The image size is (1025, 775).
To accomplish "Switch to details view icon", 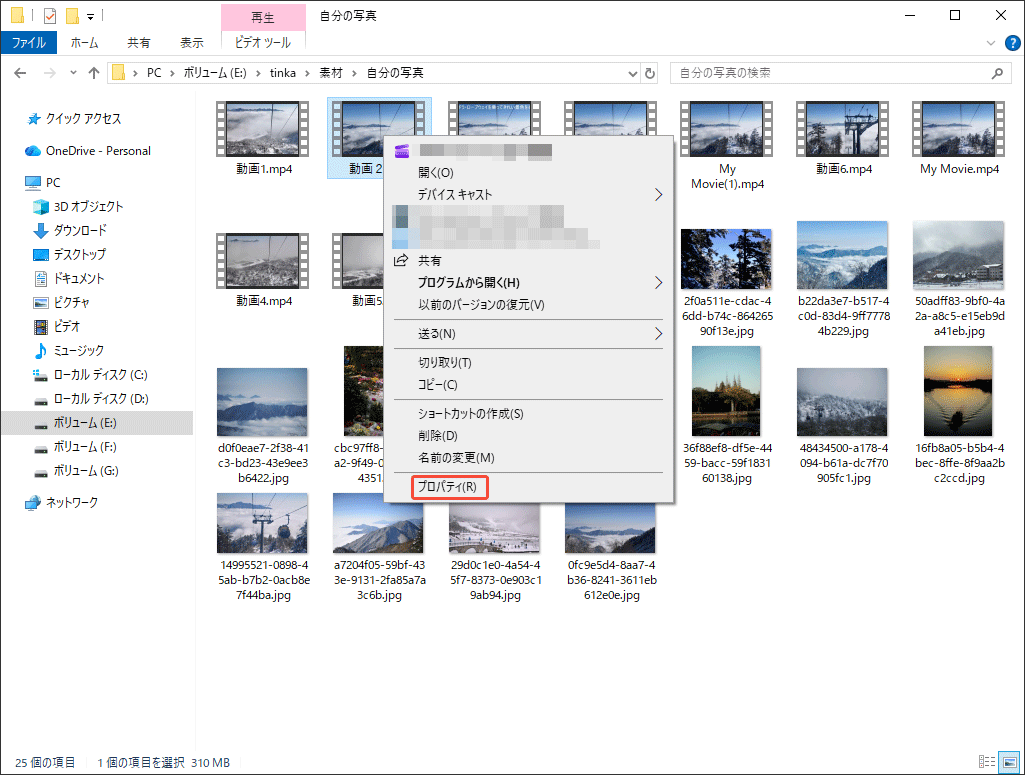I will (986, 762).
